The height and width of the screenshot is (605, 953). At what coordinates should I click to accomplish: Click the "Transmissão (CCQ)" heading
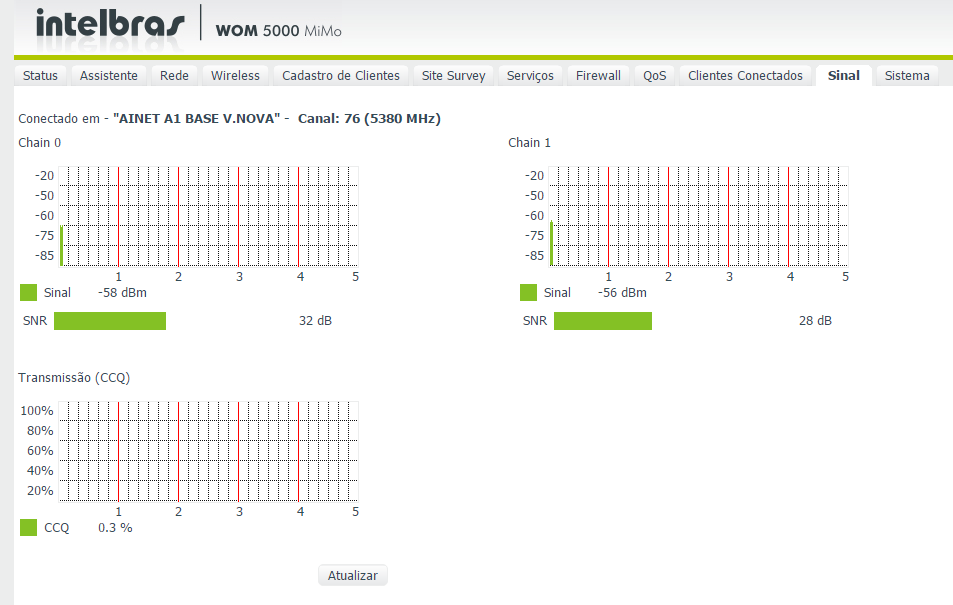click(x=74, y=378)
